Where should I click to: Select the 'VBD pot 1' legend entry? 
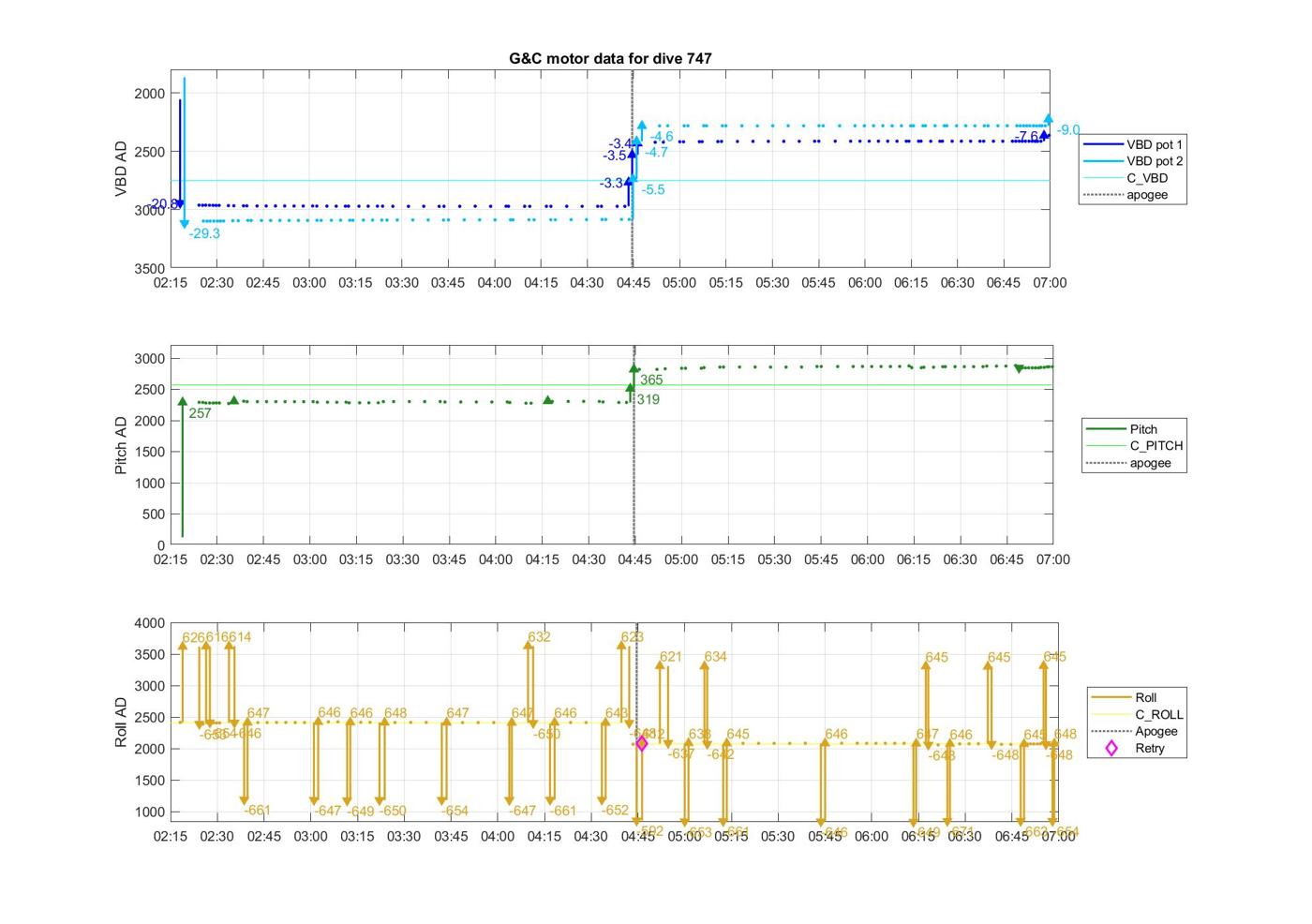1133,144
